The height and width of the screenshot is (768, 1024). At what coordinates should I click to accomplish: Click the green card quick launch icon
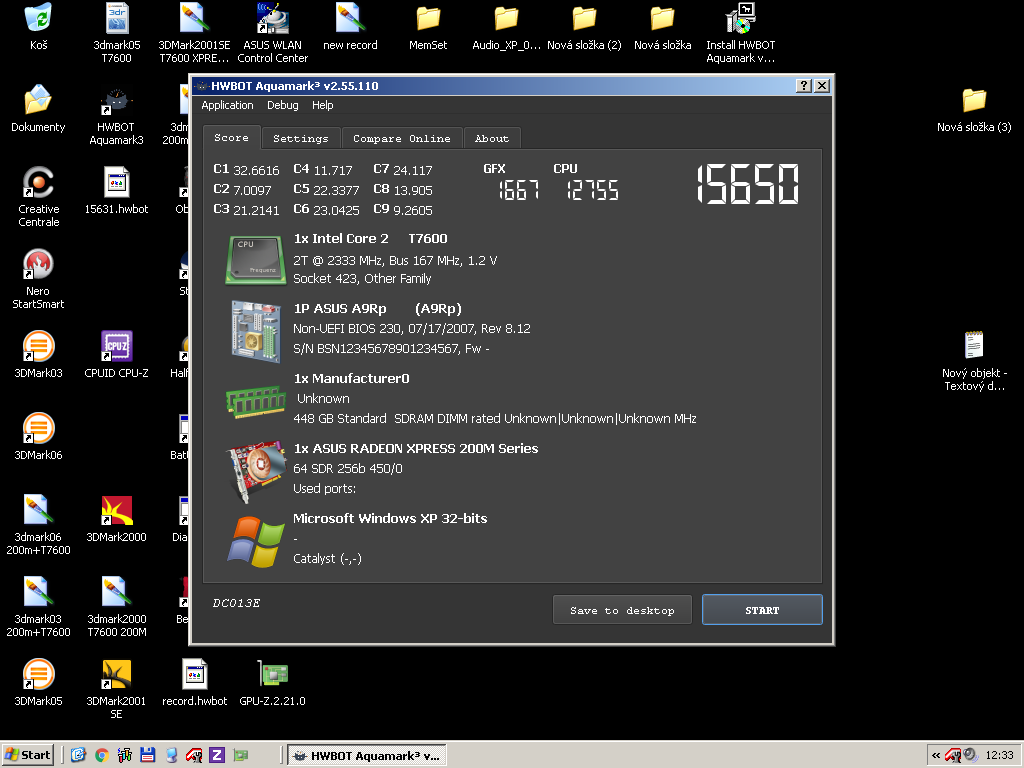(x=240, y=756)
